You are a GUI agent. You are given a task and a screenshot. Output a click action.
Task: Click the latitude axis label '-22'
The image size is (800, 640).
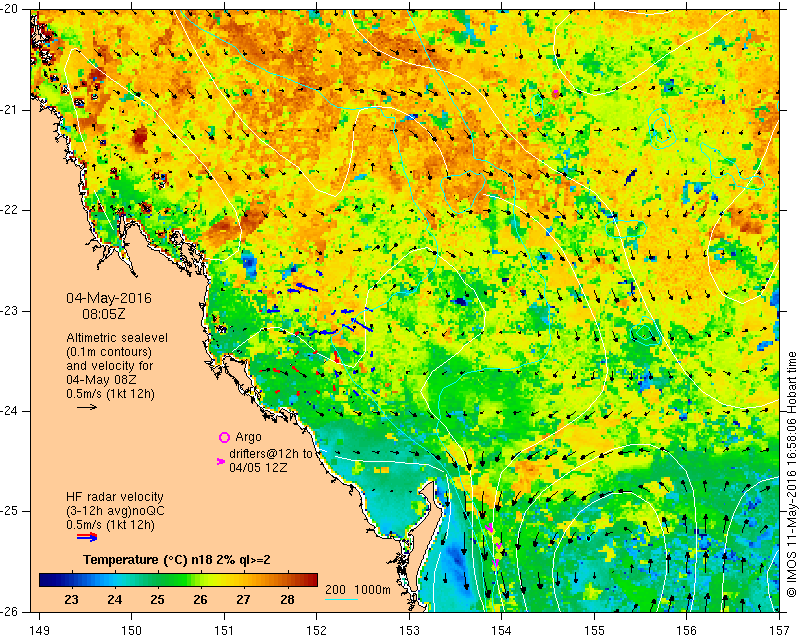pyautogui.click(x=10, y=210)
